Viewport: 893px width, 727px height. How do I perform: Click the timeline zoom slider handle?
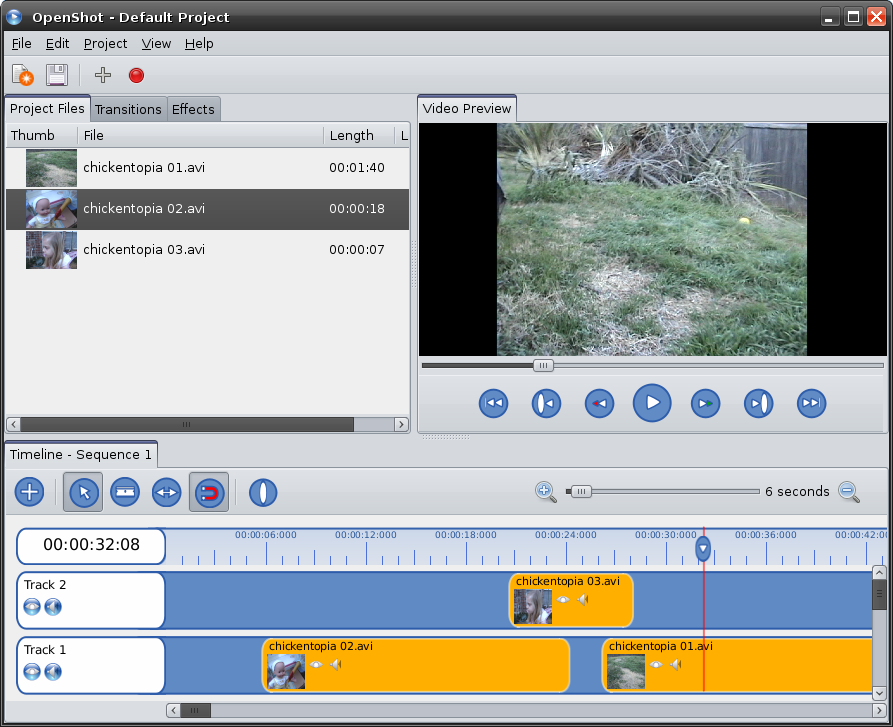pyautogui.click(x=579, y=491)
